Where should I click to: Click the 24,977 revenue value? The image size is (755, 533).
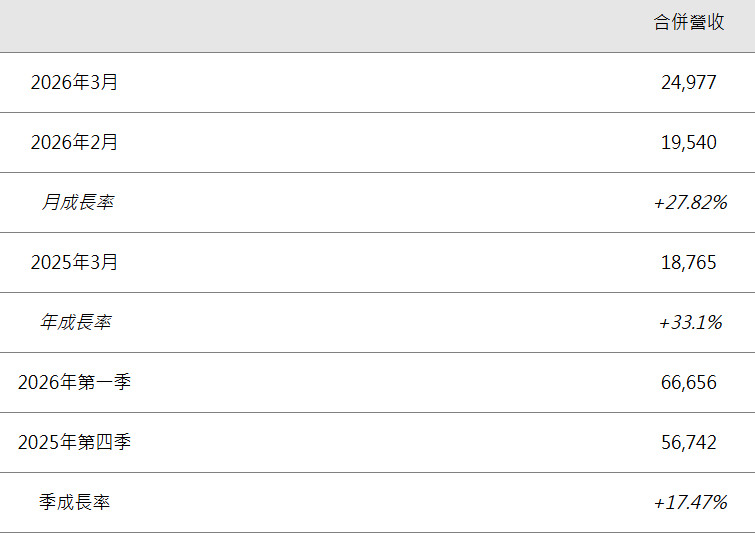pyautogui.click(x=689, y=83)
